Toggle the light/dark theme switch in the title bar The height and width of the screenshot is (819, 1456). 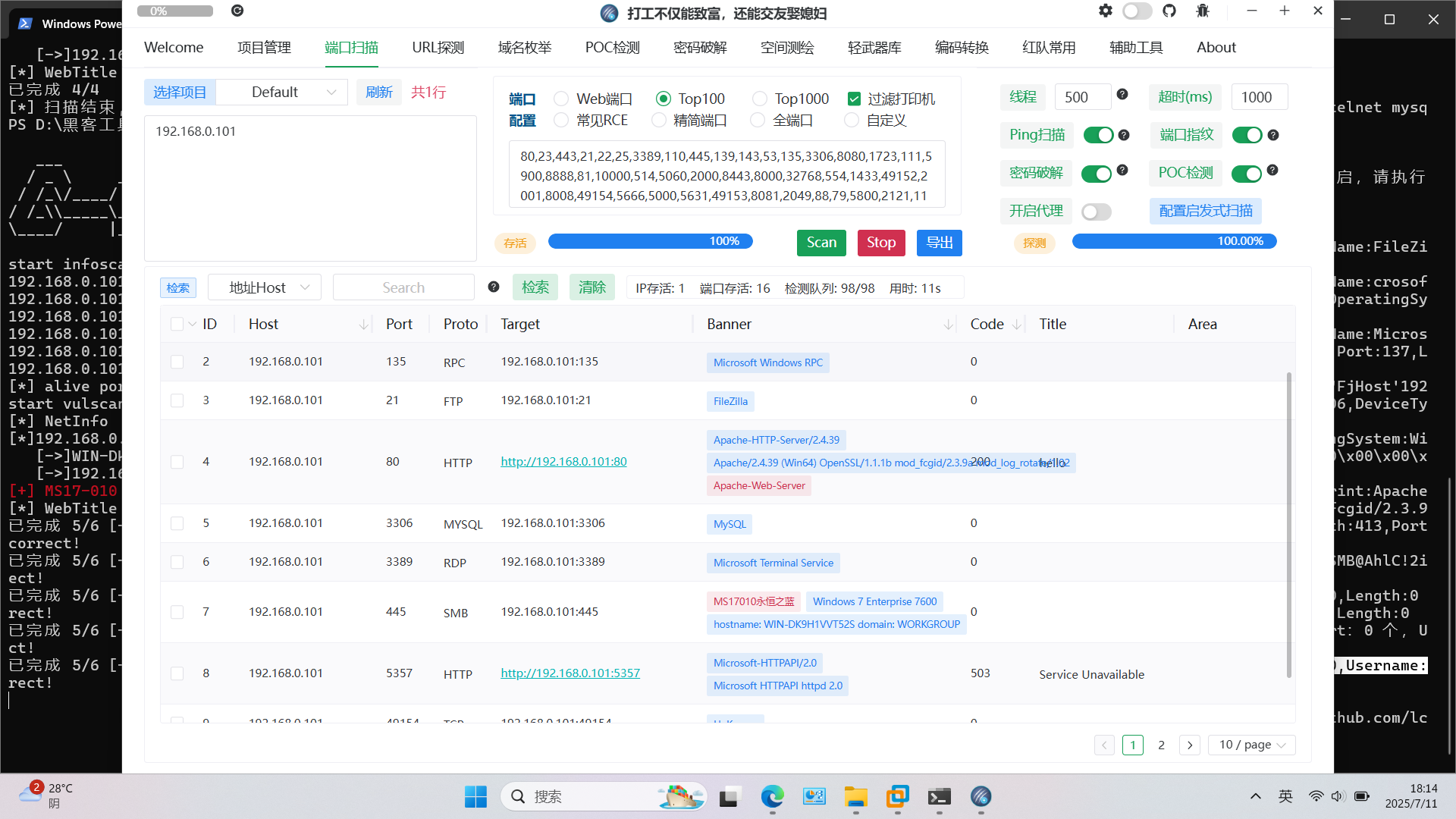1137,11
